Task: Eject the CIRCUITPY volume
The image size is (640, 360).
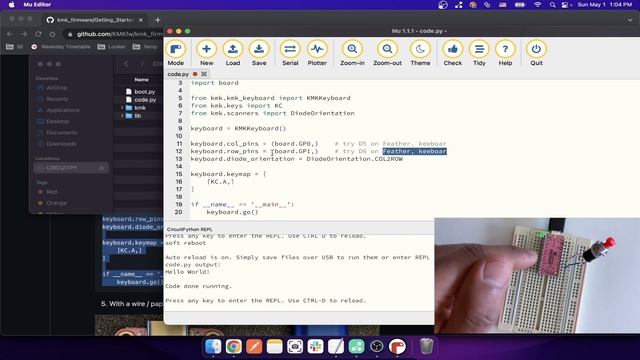Action: coord(101,168)
